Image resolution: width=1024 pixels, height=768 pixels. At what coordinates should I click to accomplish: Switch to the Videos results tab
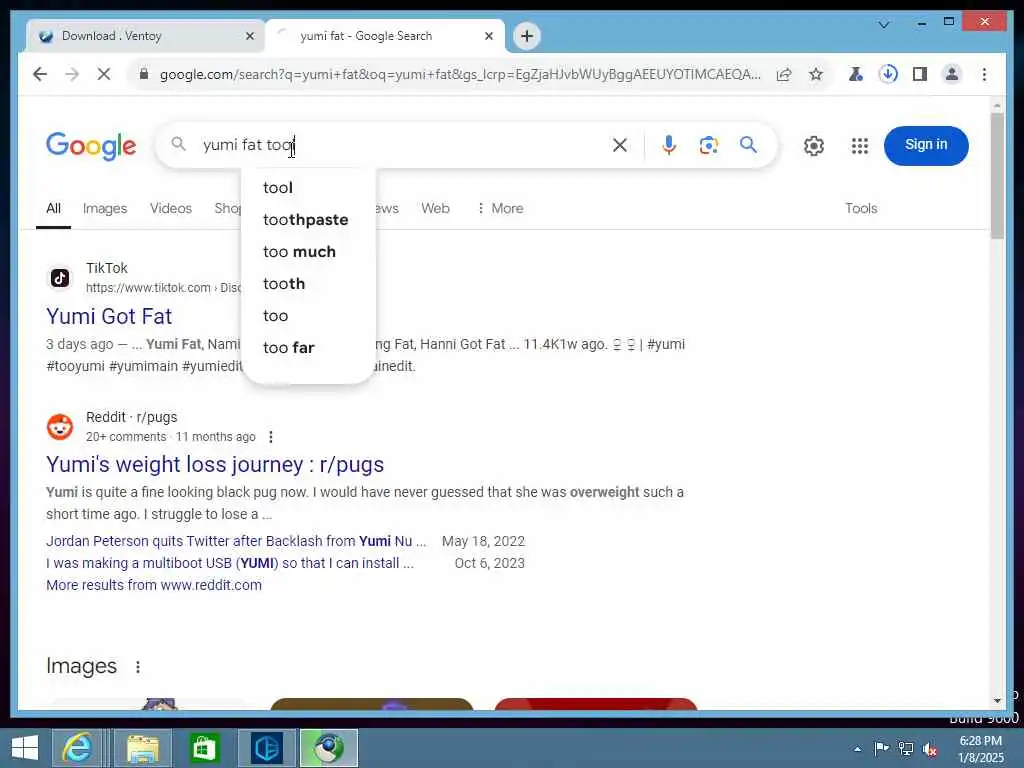pos(170,208)
